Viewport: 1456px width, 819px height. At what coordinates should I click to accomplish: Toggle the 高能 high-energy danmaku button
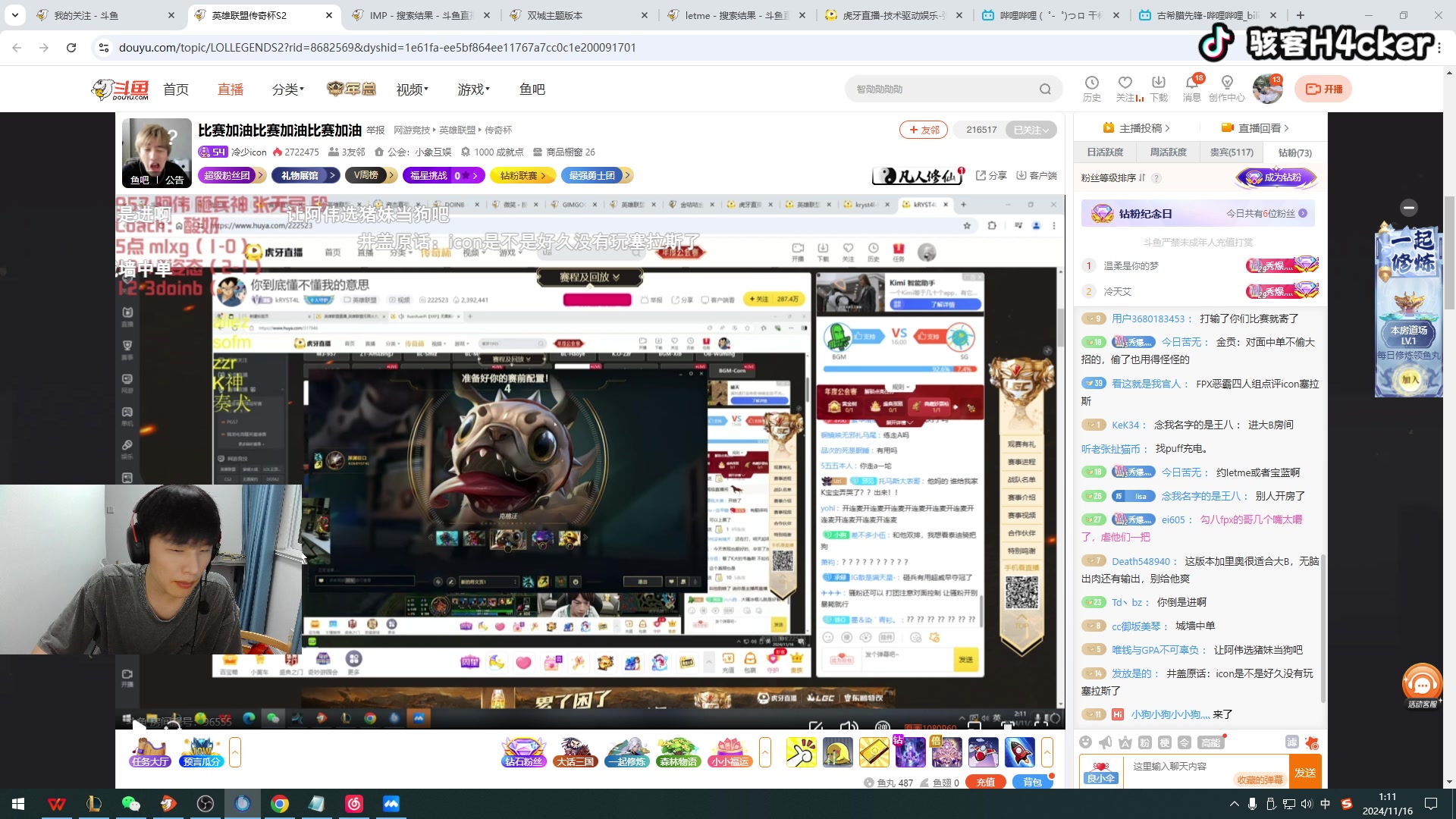[1211, 742]
